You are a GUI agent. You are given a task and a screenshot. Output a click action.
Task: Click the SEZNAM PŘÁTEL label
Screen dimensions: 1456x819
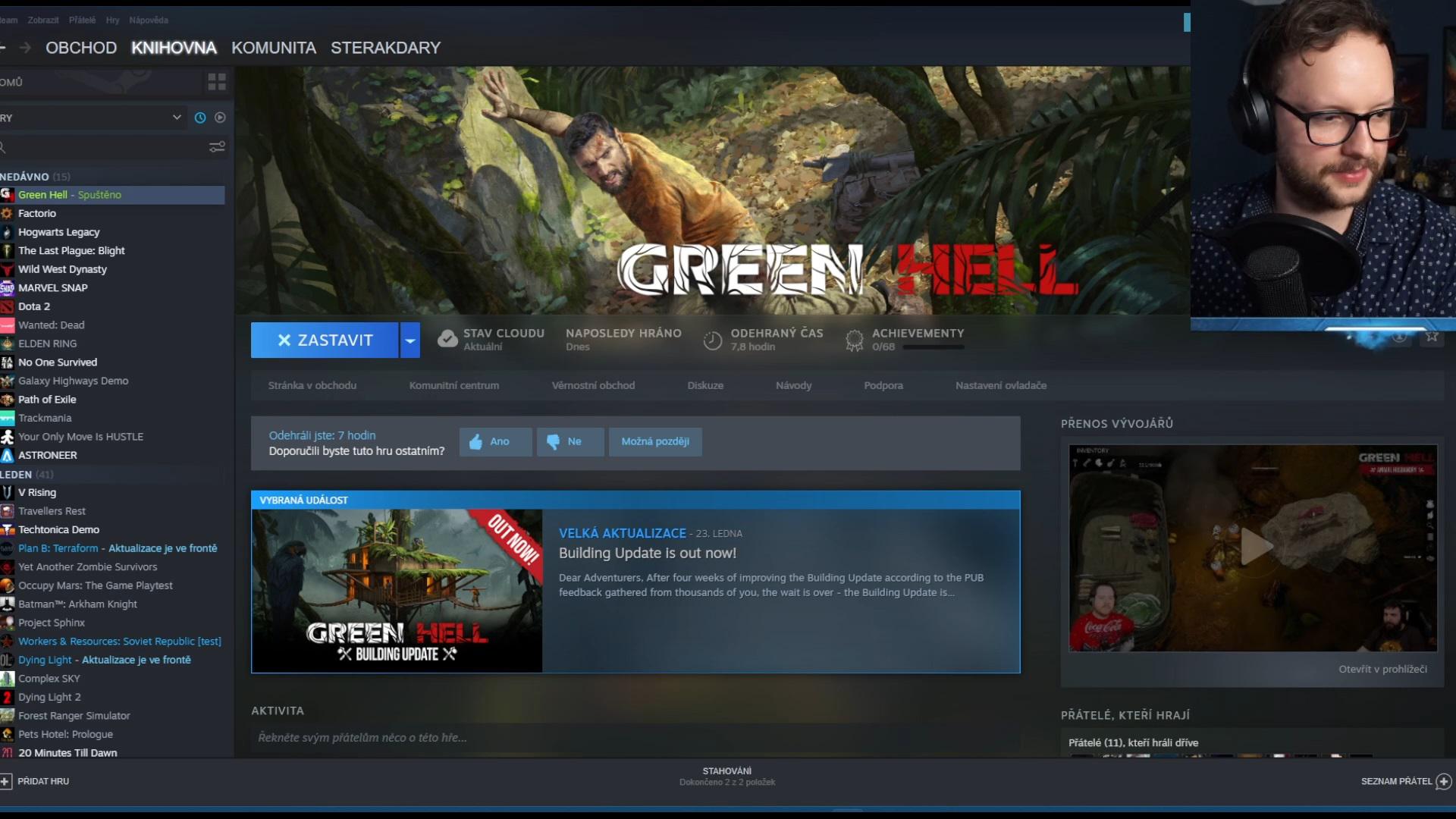(1396, 781)
